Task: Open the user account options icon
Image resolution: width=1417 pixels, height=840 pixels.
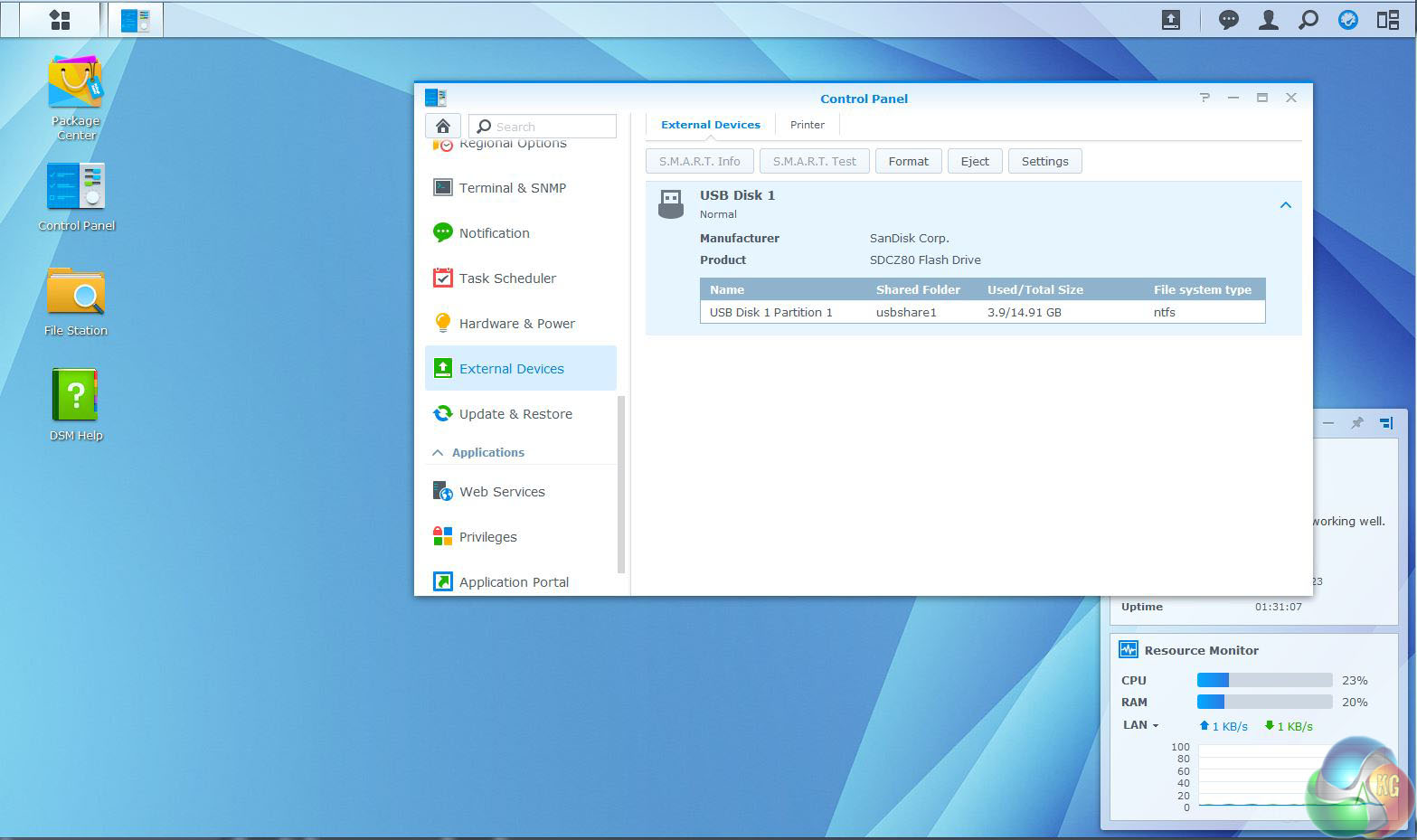Action: click(1268, 20)
